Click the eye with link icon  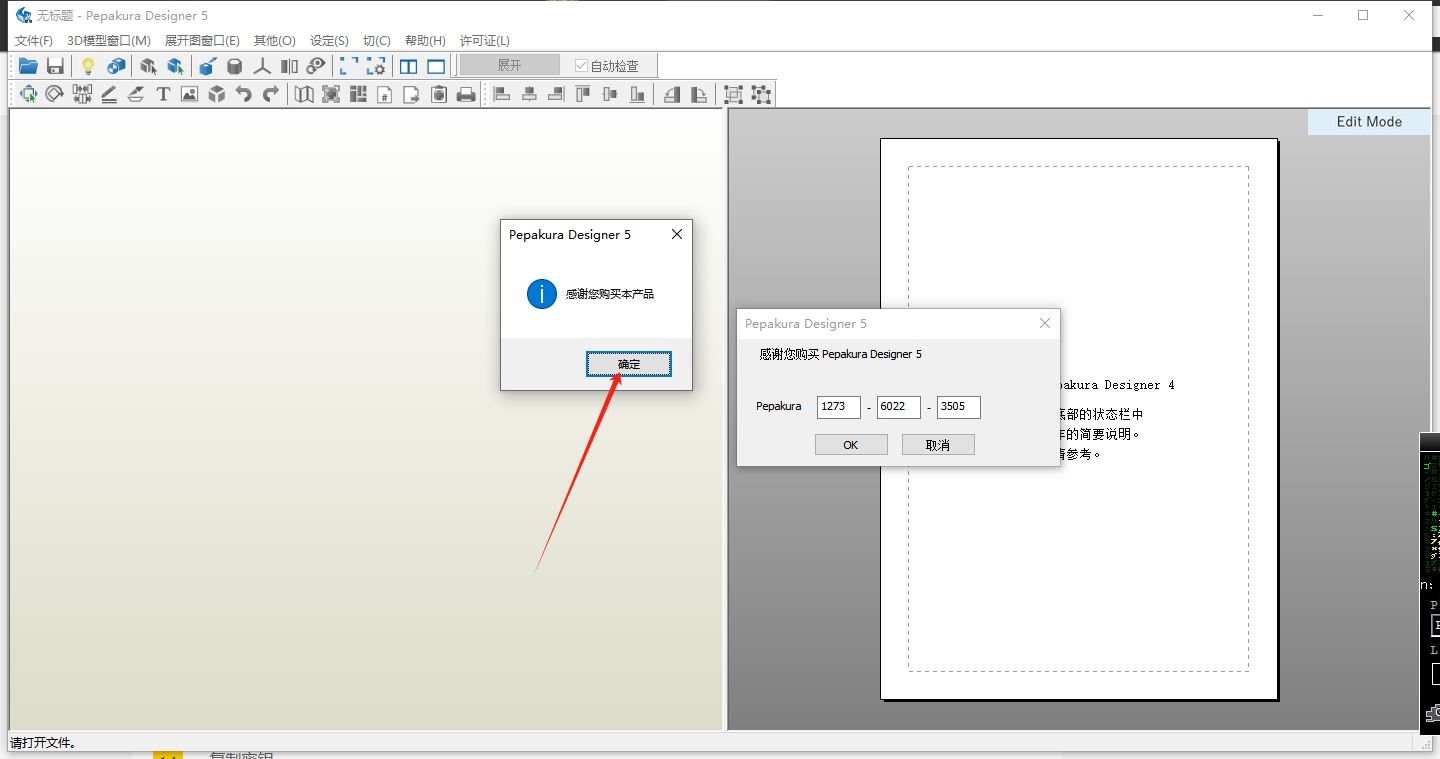316,66
